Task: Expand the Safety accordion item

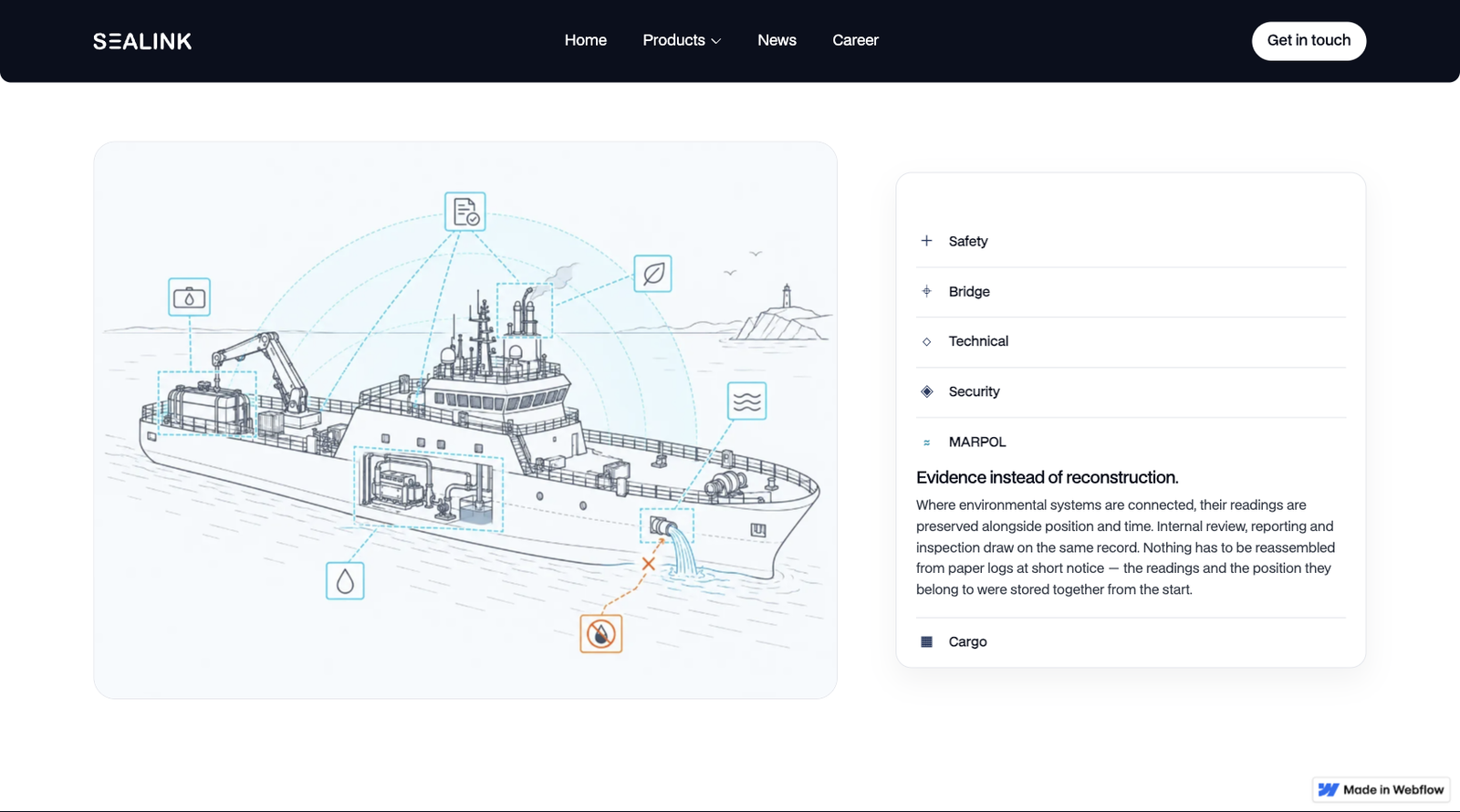Action: tap(1131, 241)
